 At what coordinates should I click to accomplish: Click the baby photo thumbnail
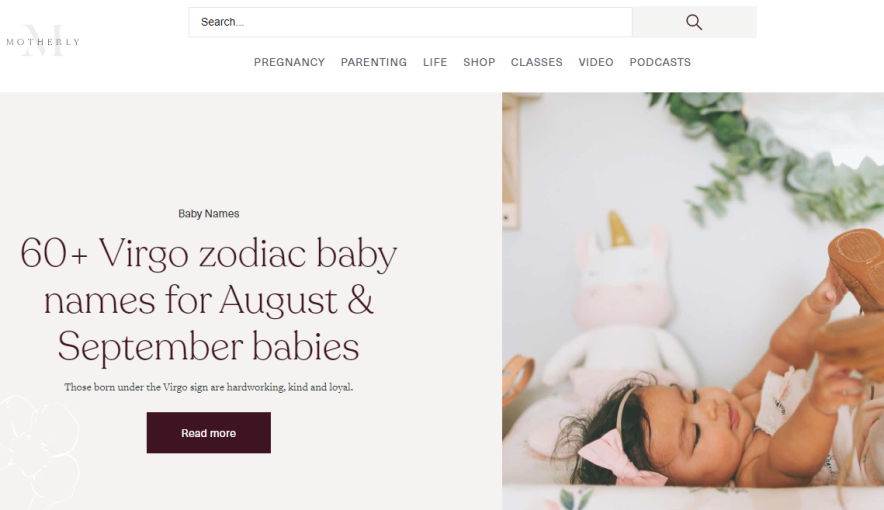(693, 301)
